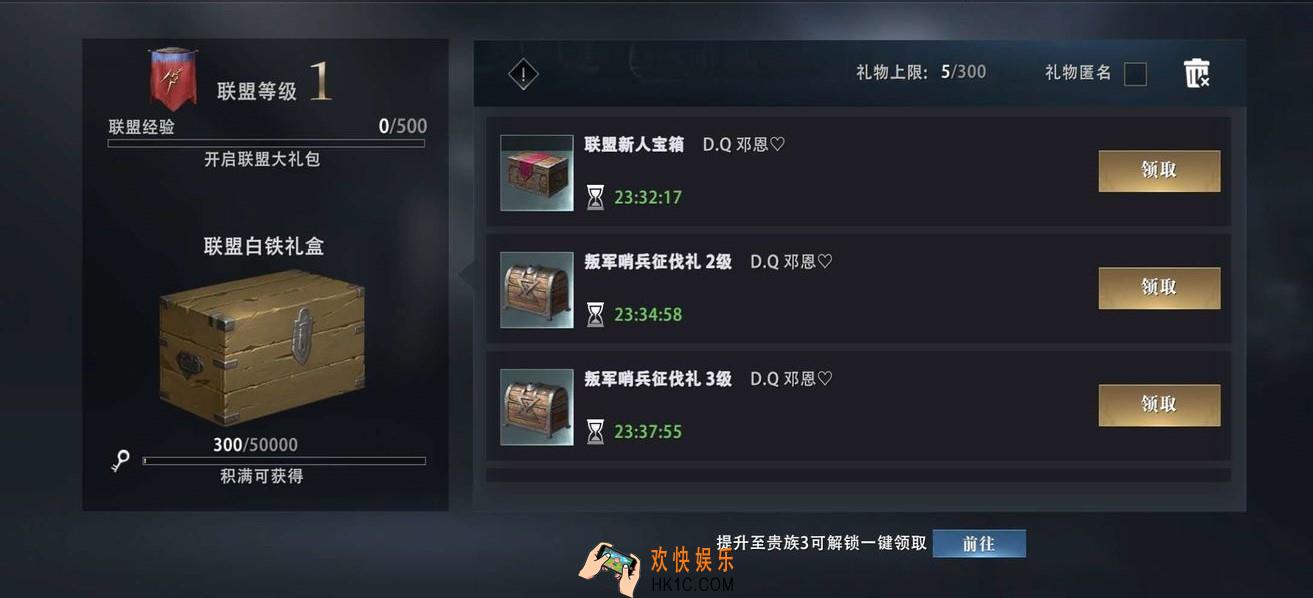Viewport: 1313px width, 598px height.
Task: Claim the 叛军哨兵征伐礼 2级 gift
Action: 1159,288
